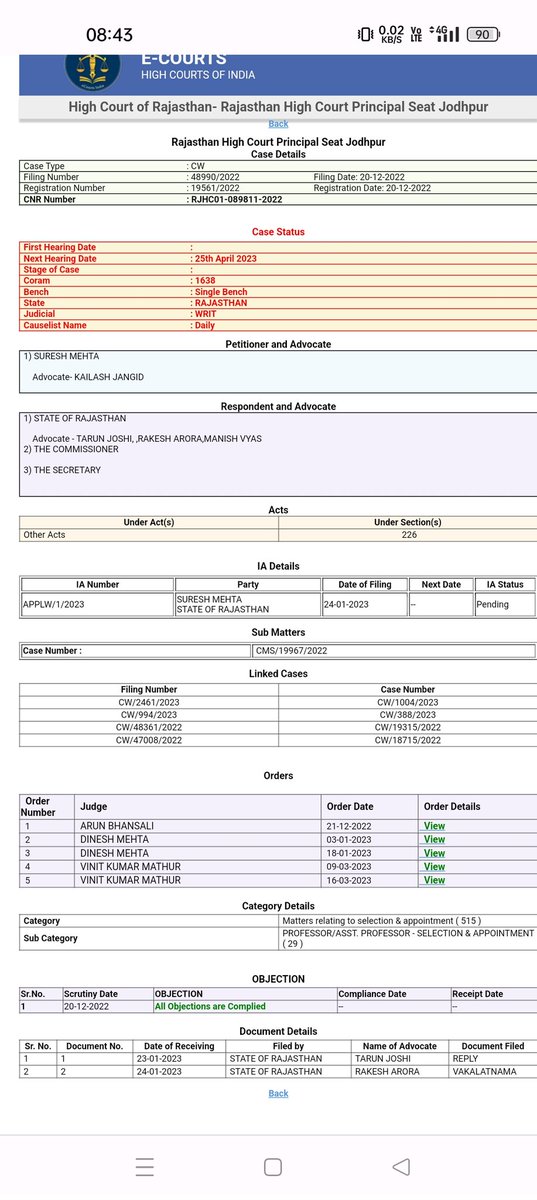The width and height of the screenshot is (537, 1200).
Task: Select IA filing date 24-01-2023
Action: [x=364, y=604]
